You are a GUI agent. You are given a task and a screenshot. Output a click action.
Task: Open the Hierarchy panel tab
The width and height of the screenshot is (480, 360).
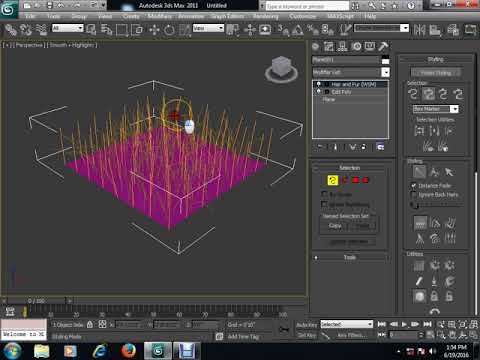[342, 46]
